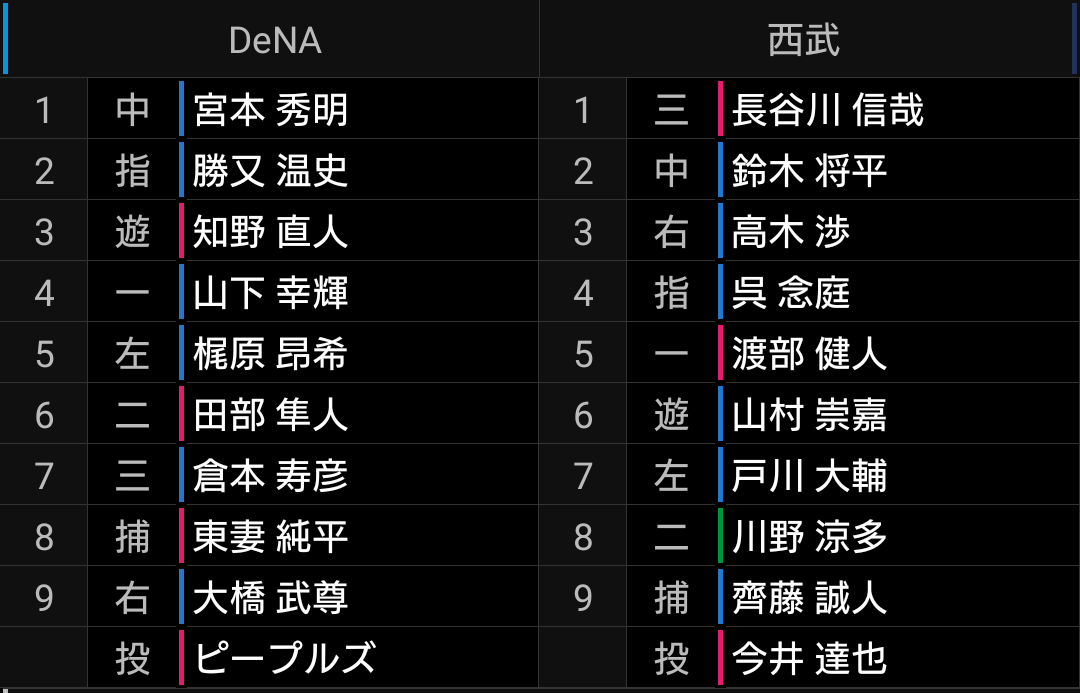Viewport: 1080px width, 693px height.
Task: Click DeNA pitcher ピープルズ
Action: pos(284,658)
